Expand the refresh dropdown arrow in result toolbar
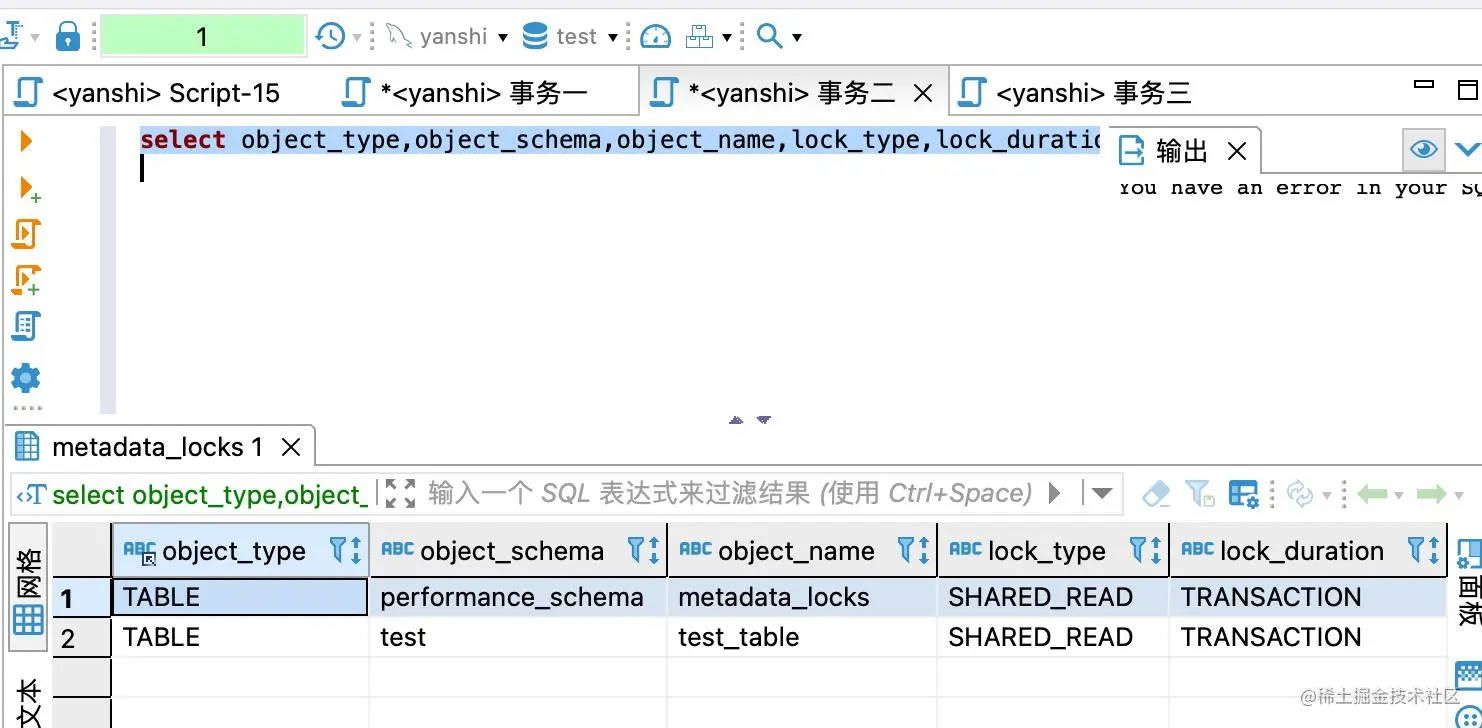Viewport: 1482px width, 728px height. 1327,494
